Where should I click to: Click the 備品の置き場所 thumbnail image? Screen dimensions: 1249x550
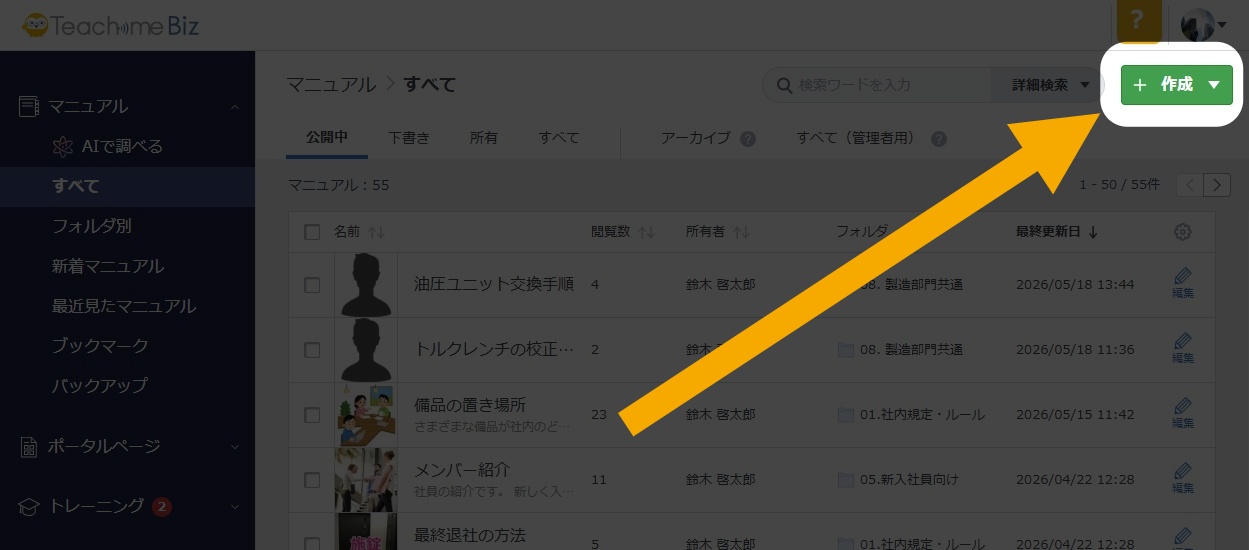tap(366, 415)
